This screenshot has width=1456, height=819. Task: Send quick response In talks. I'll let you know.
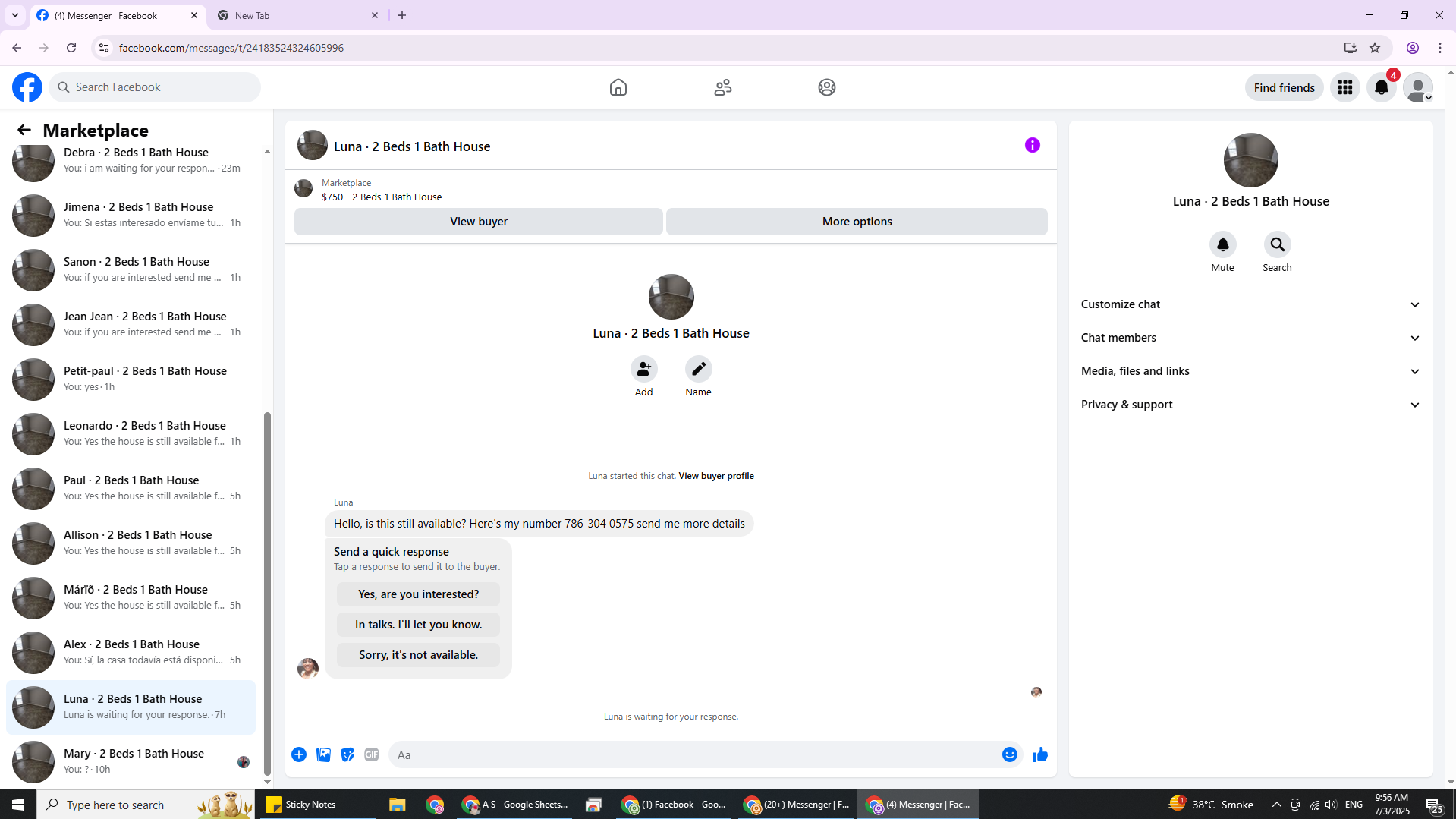418,625
